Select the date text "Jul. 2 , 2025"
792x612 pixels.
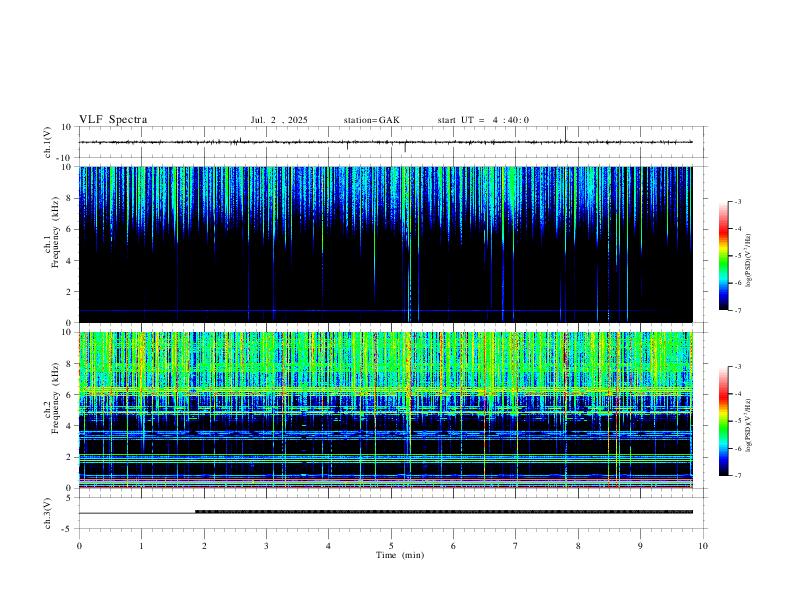[x=279, y=120]
